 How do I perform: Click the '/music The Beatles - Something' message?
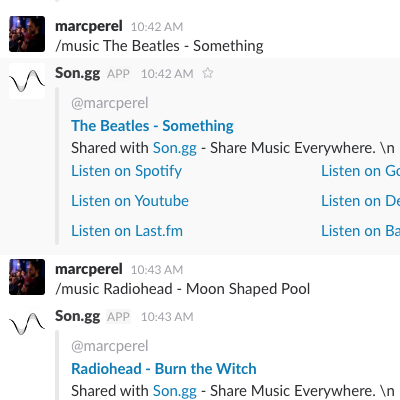click(159, 46)
